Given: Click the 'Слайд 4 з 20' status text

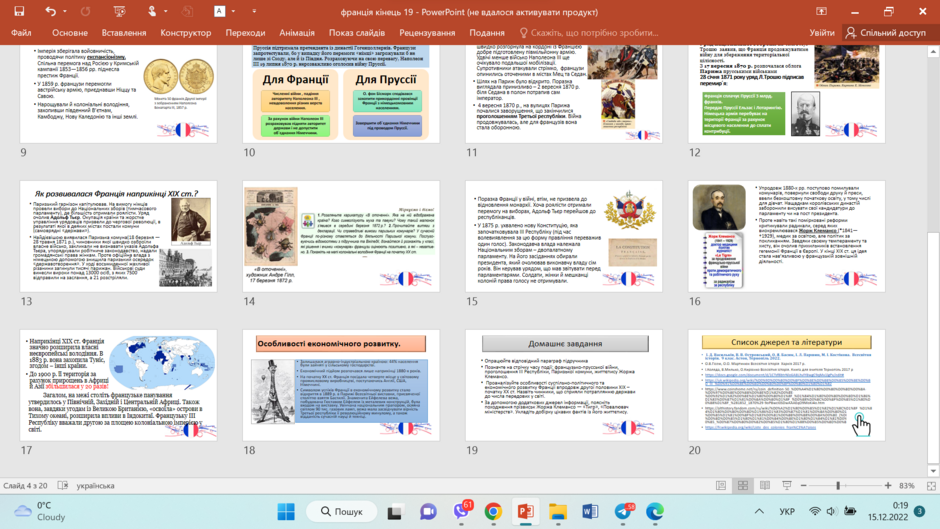Looking at the screenshot, I should 25,486.
